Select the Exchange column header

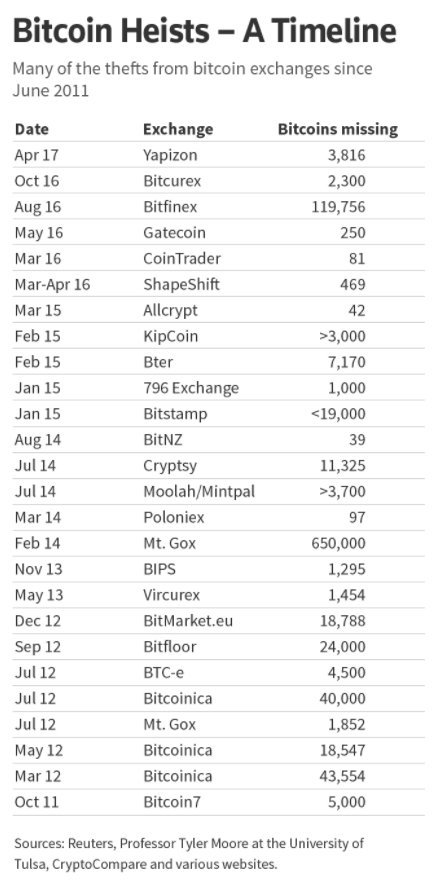pos(178,129)
